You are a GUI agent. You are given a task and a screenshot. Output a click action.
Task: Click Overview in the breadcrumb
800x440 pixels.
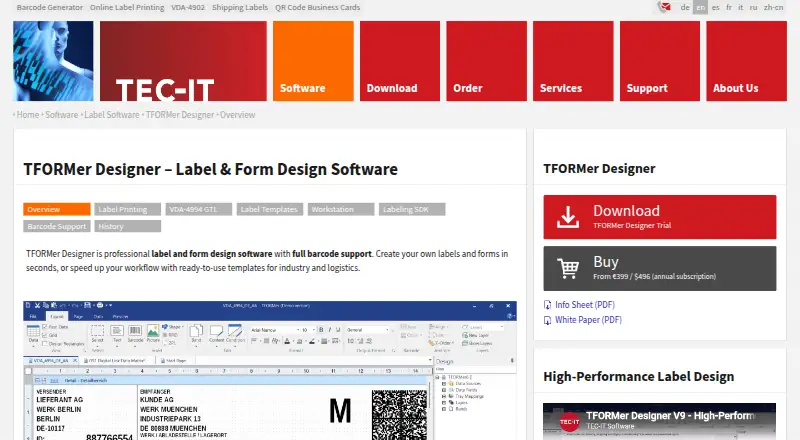[237, 115]
